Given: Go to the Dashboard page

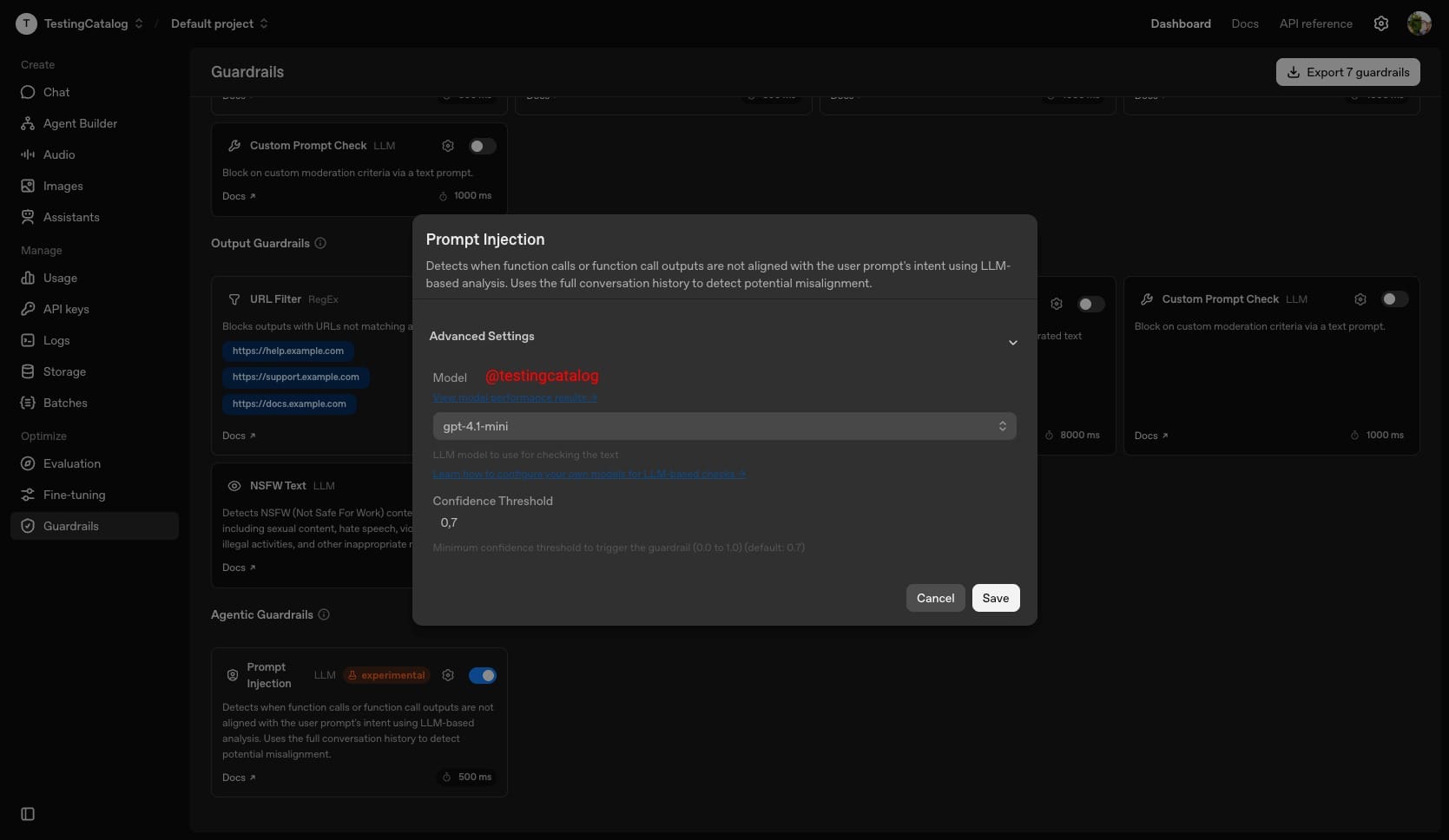Looking at the screenshot, I should (x=1181, y=23).
